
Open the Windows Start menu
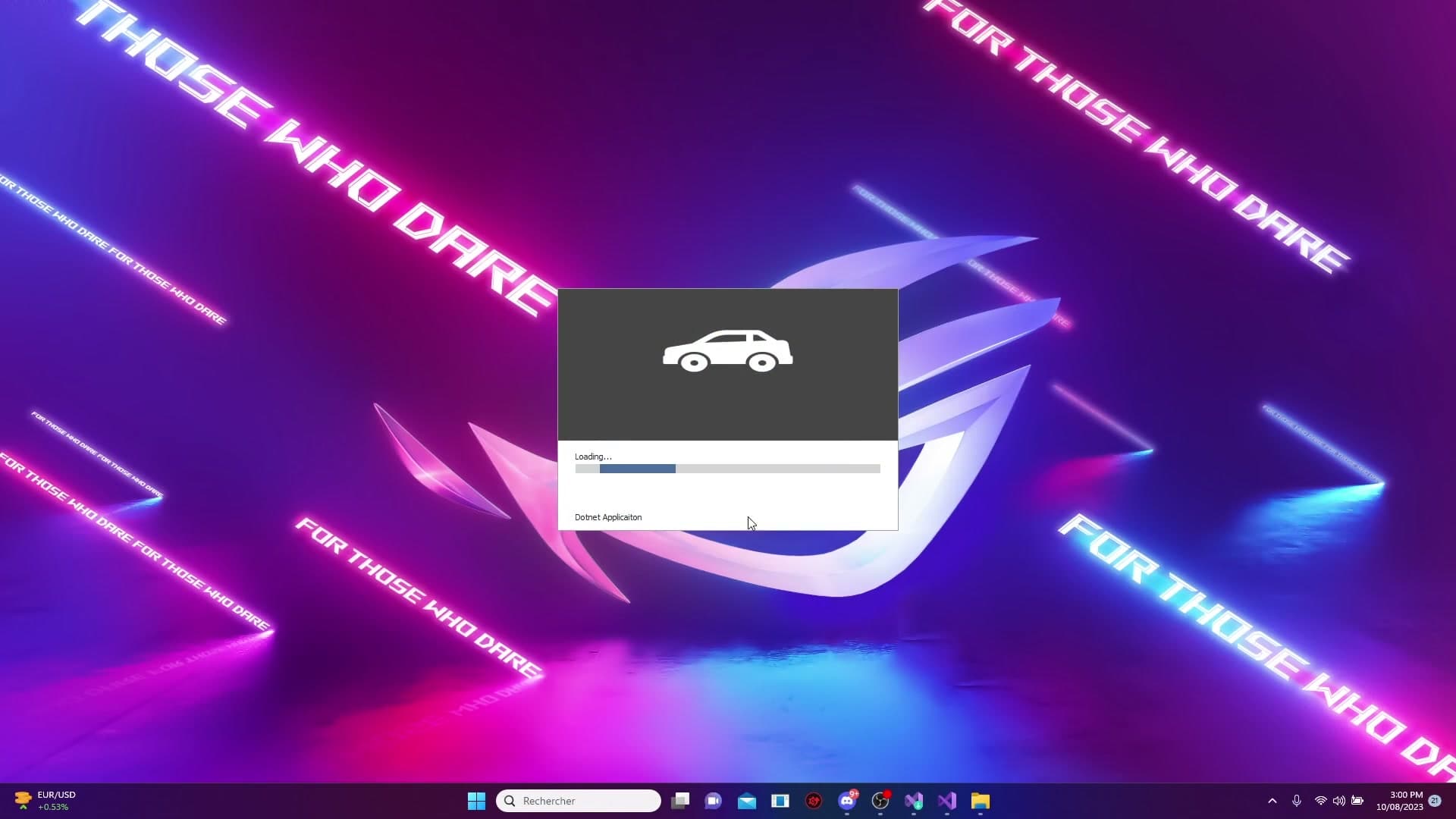coord(476,801)
